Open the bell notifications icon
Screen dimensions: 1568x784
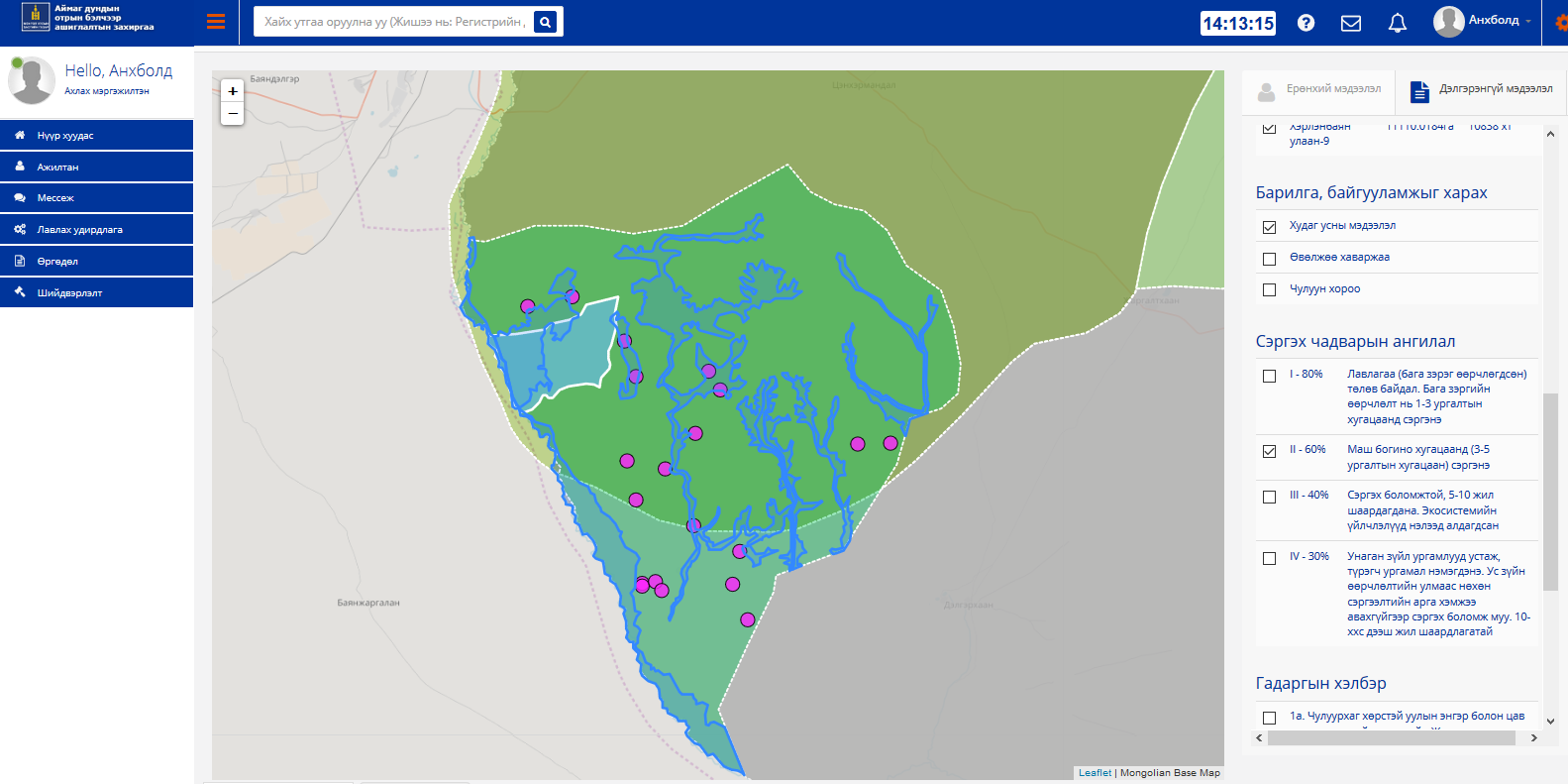click(x=1397, y=23)
